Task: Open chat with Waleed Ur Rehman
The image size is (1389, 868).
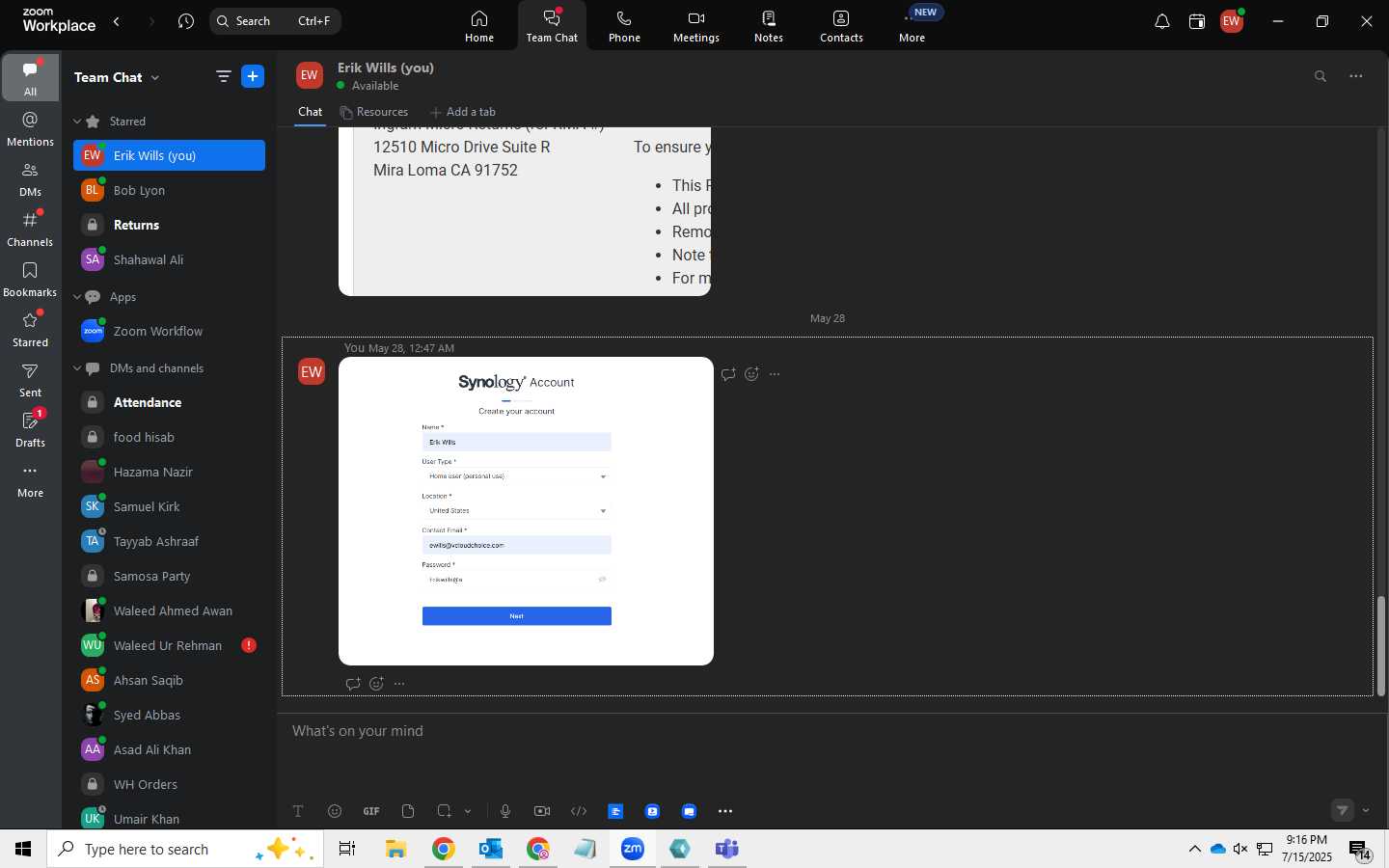Action: 169,645
